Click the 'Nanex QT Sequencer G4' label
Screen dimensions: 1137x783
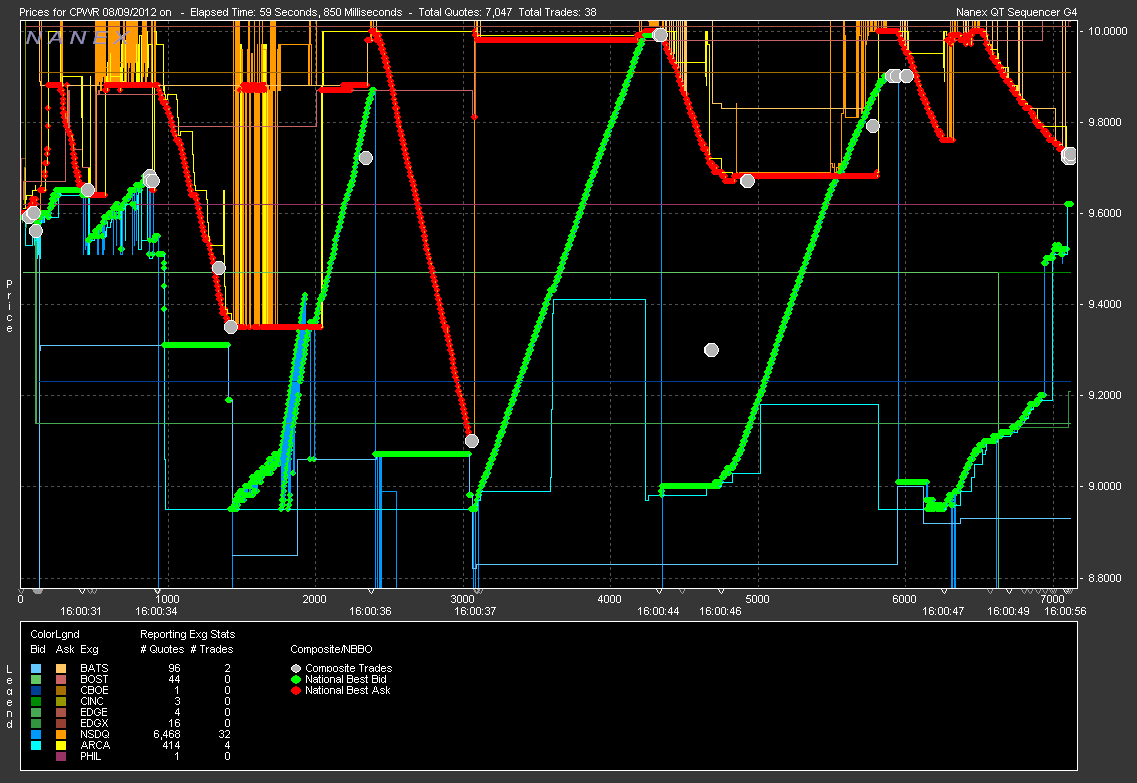tap(1017, 12)
